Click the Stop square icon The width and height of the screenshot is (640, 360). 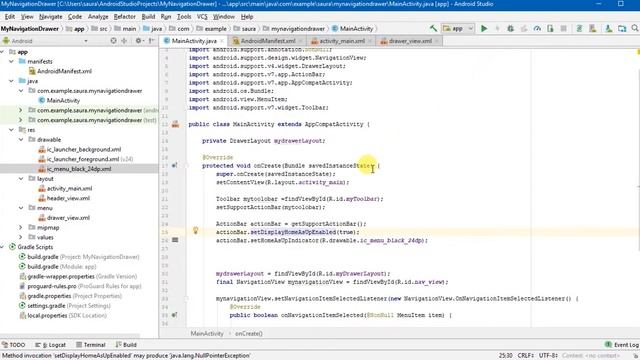tap(564, 29)
